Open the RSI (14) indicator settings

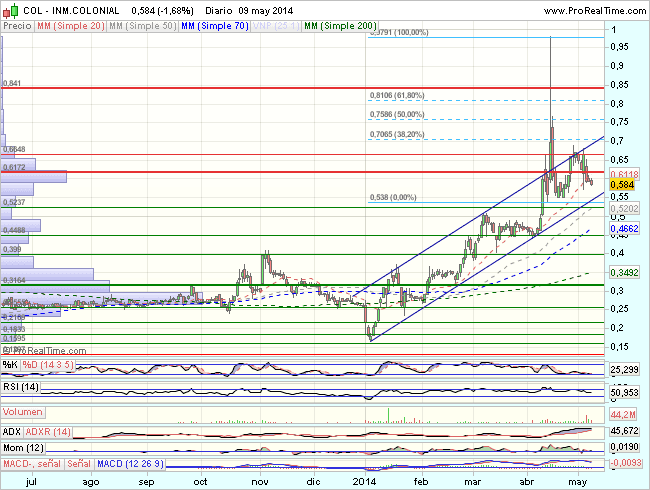pos(20,387)
